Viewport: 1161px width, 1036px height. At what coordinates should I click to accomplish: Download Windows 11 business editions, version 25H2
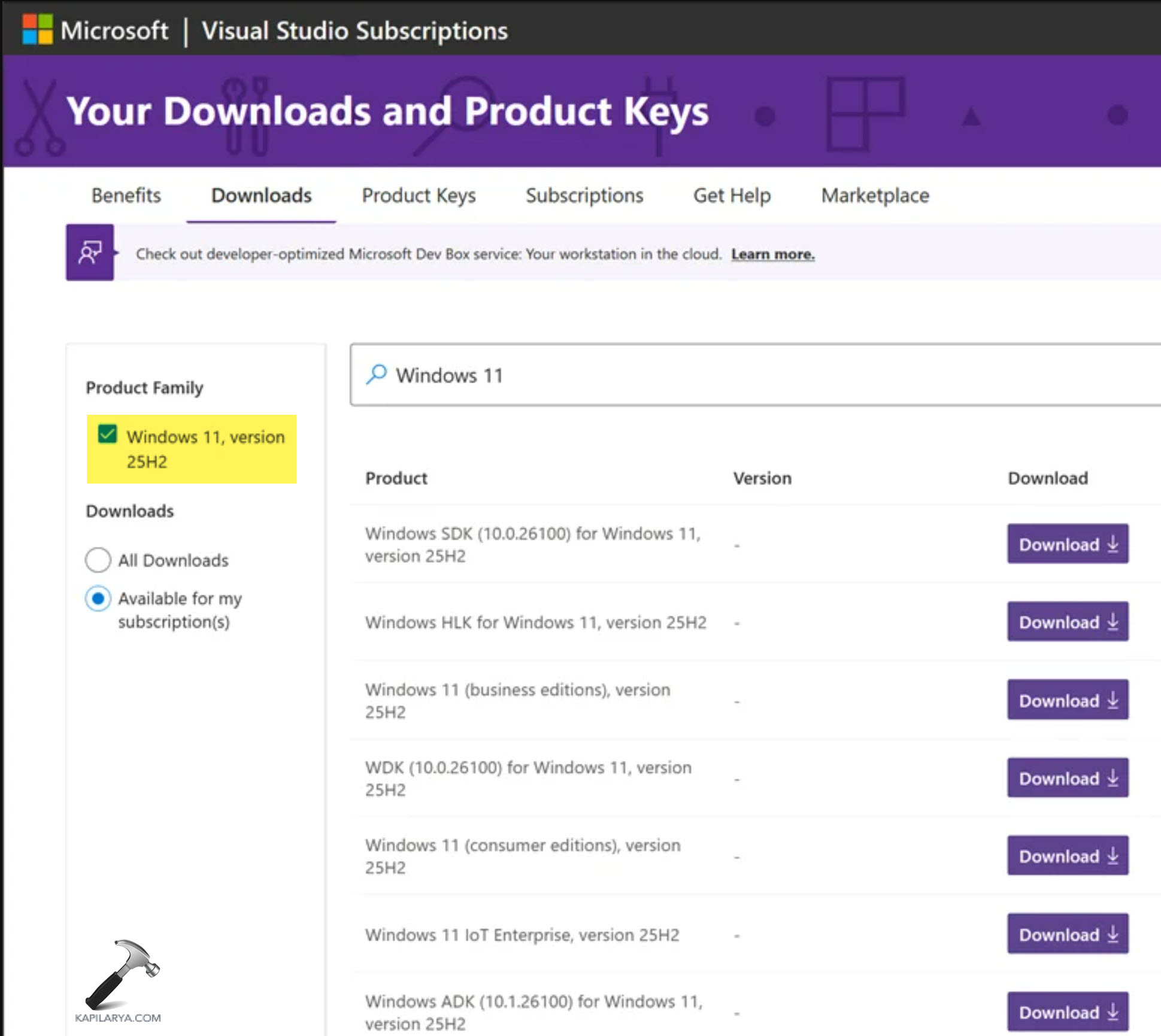pyautogui.click(x=1068, y=700)
